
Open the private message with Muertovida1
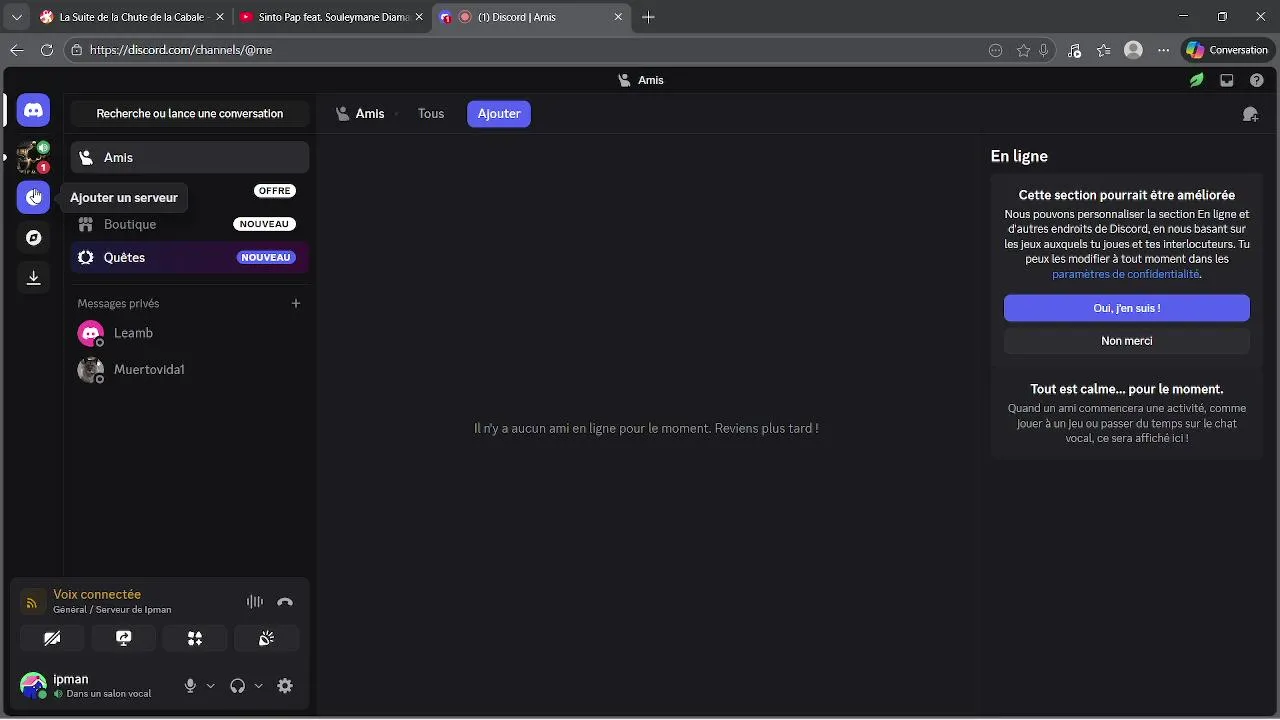coord(190,370)
